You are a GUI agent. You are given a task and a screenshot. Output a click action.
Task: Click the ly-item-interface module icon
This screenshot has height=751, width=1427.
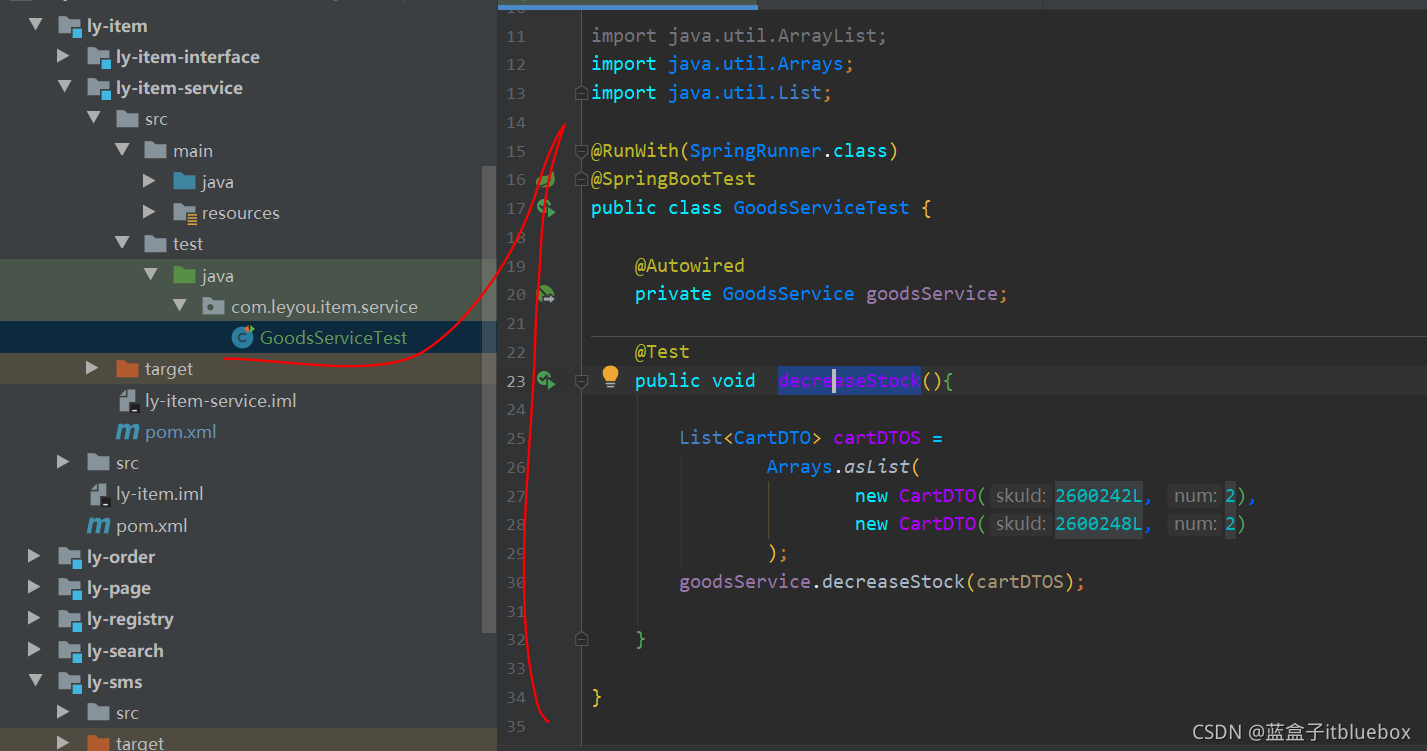[99, 57]
